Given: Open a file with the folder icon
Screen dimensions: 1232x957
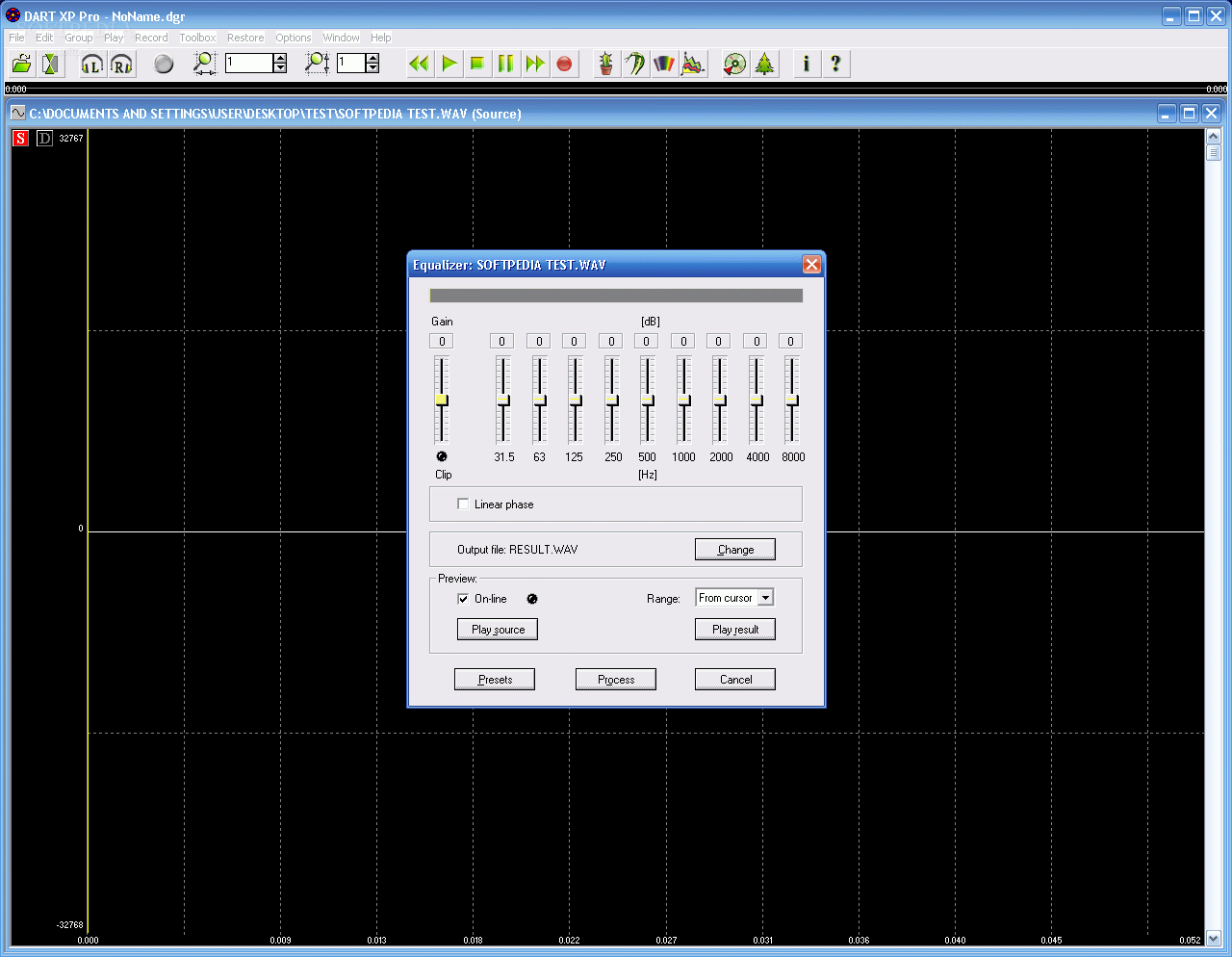Looking at the screenshot, I should [x=21, y=64].
